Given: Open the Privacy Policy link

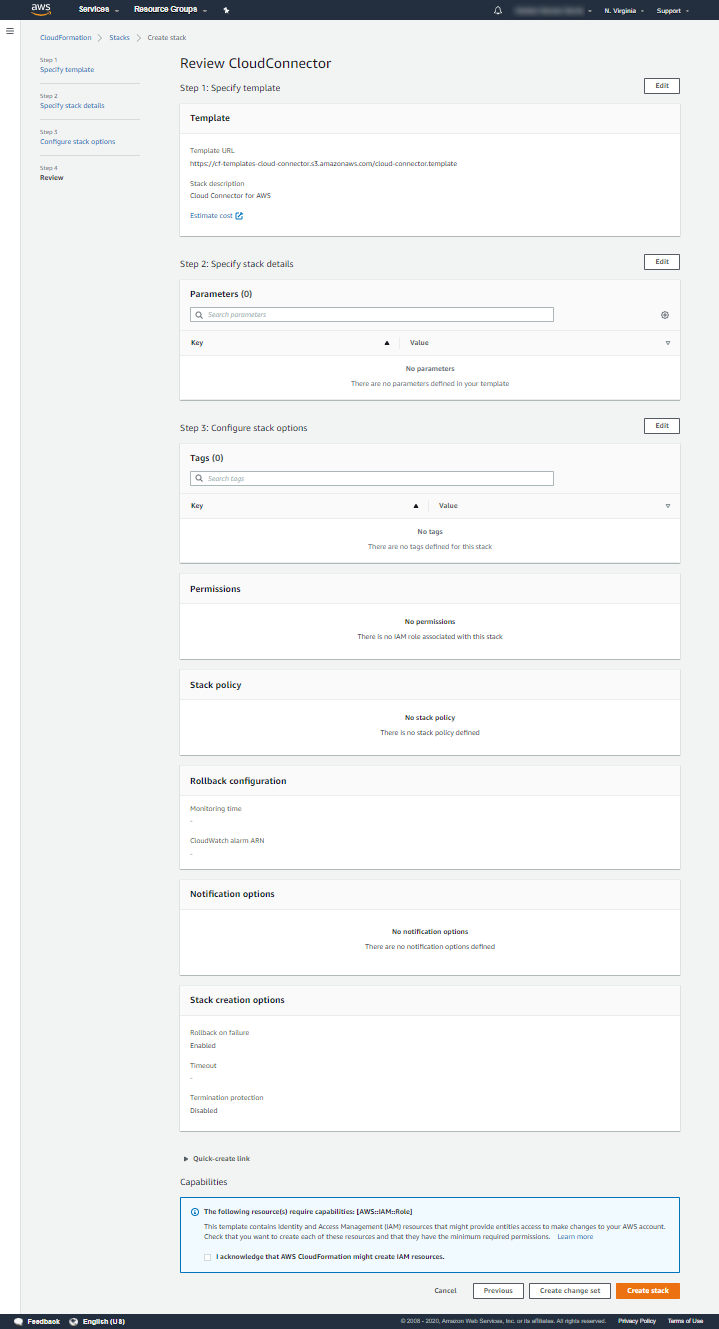Looking at the screenshot, I should [x=637, y=1321].
